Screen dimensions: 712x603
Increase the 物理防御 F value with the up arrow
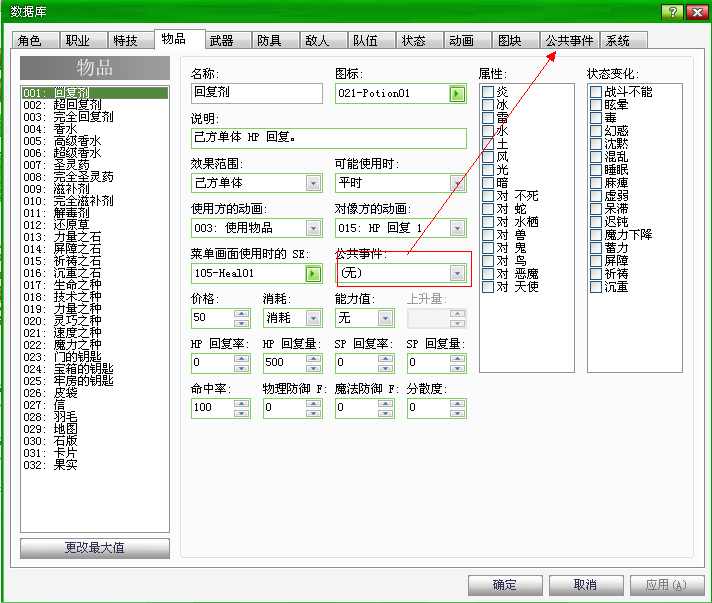[313, 404]
